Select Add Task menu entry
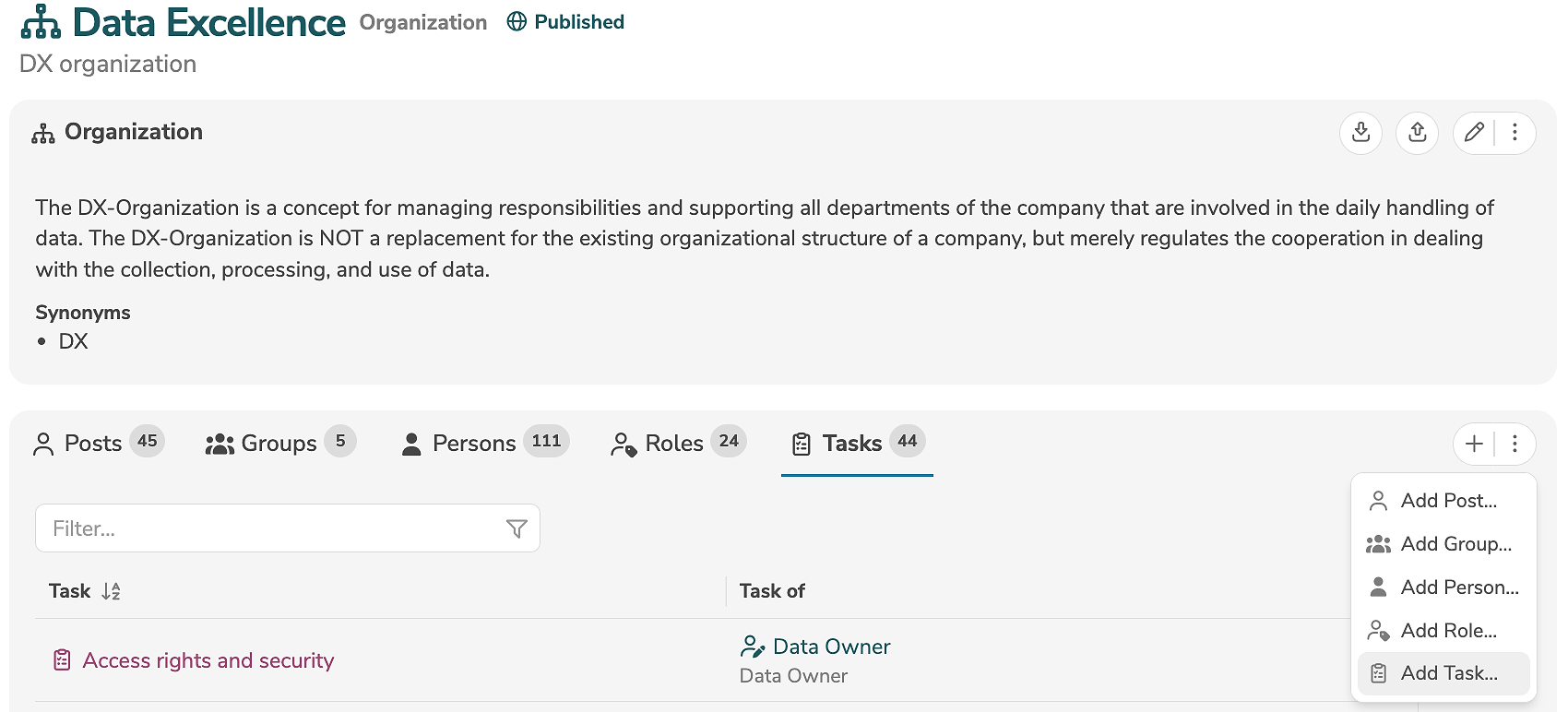1568x712 pixels. click(x=1447, y=673)
